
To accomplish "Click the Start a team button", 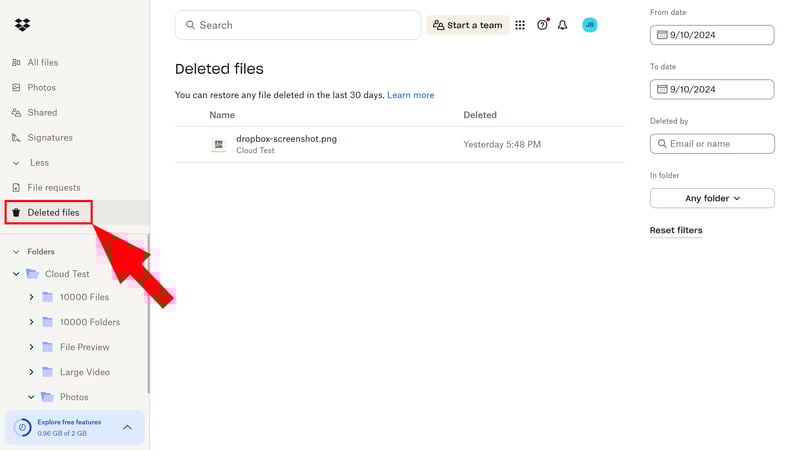I will (467, 25).
